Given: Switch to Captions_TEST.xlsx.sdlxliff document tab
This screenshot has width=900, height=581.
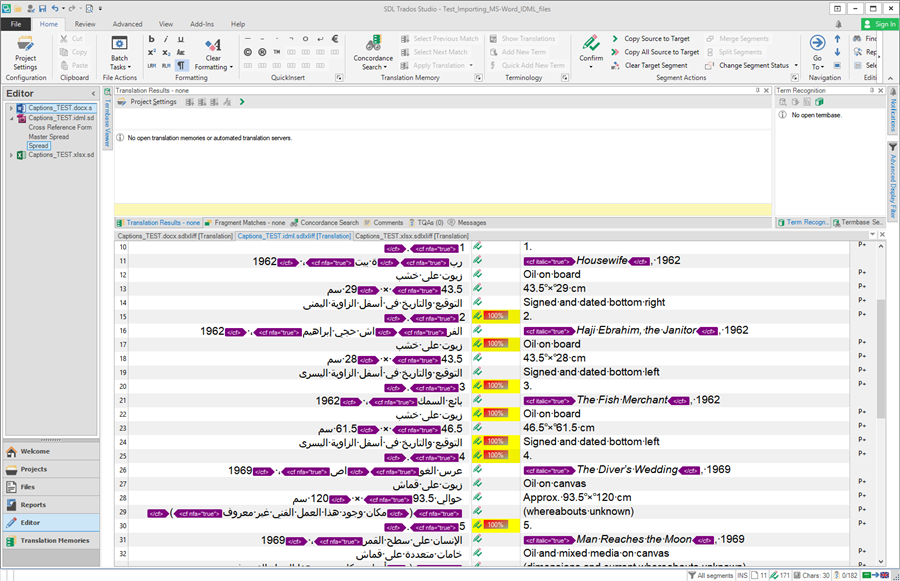Looking at the screenshot, I should coord(412,236).
